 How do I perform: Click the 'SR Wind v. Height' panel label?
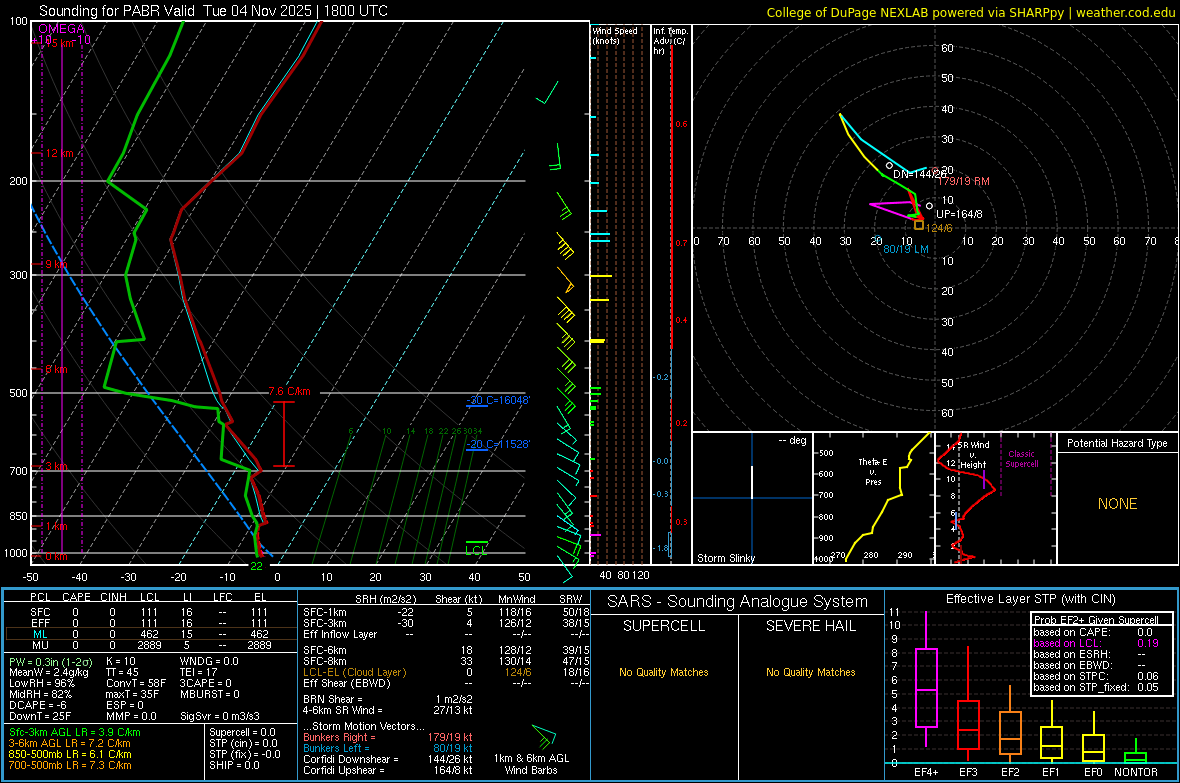click(x=973, y=455)
